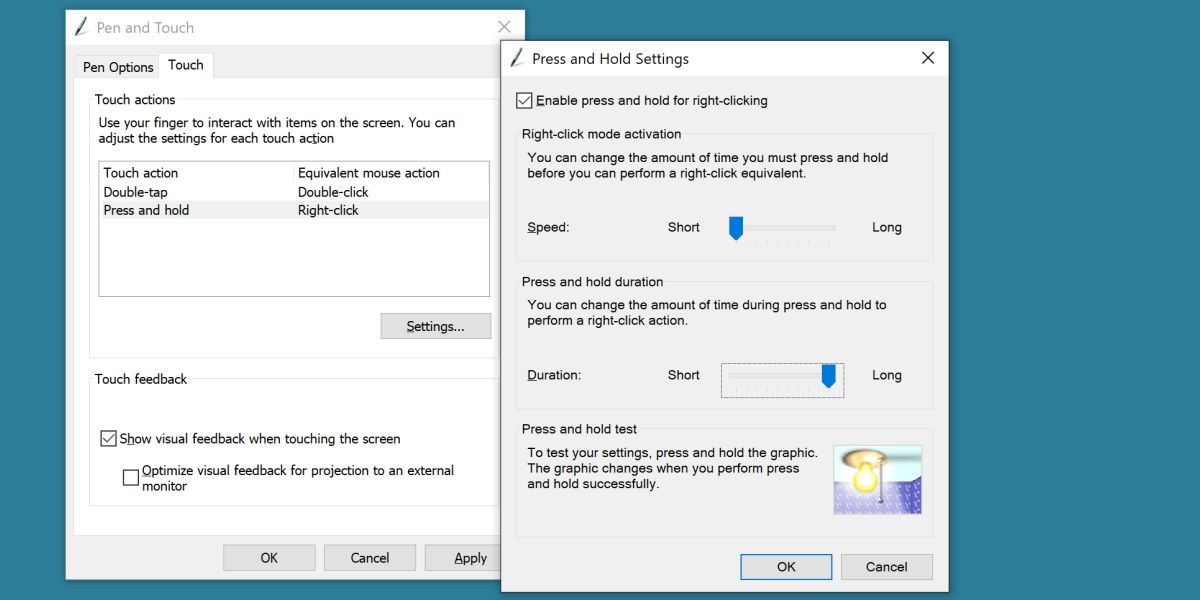Switch to the Touch tab
Screen dimensions: 1200x600
(x=186, y=65)
